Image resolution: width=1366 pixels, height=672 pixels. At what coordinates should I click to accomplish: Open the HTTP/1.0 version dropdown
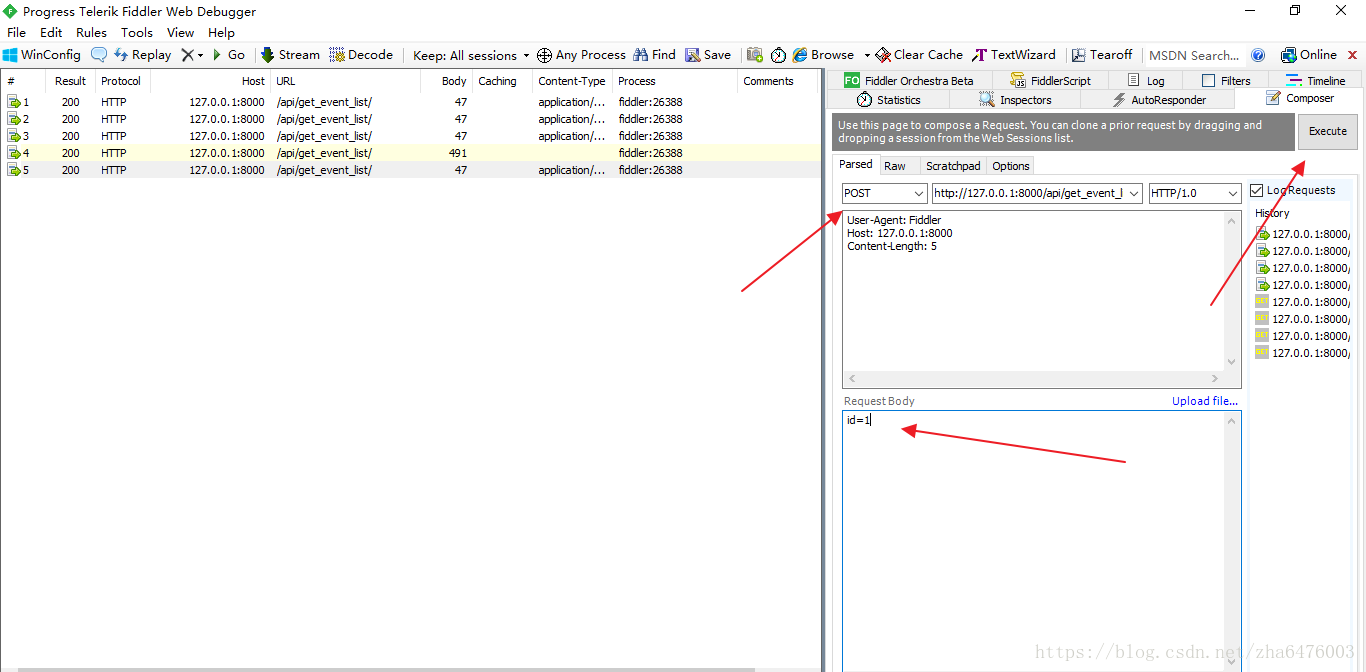pyautogui.click(x=1195, y=193)
